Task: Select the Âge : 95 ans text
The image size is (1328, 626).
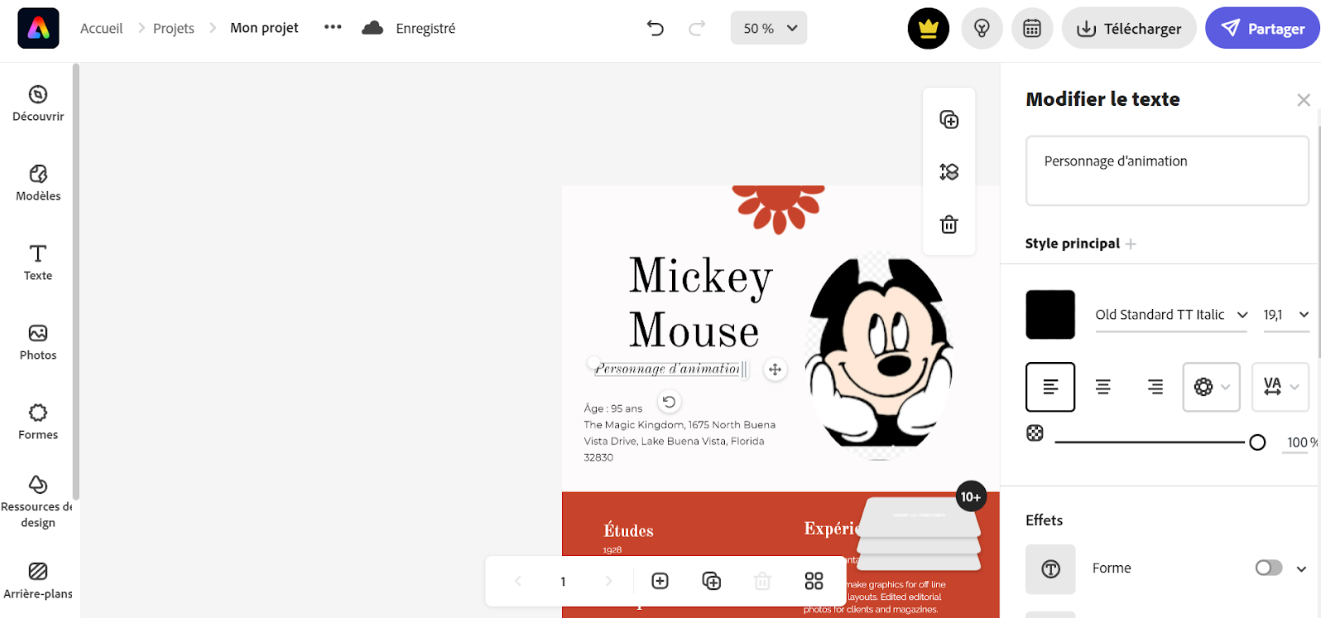Action: coord(613,408)
